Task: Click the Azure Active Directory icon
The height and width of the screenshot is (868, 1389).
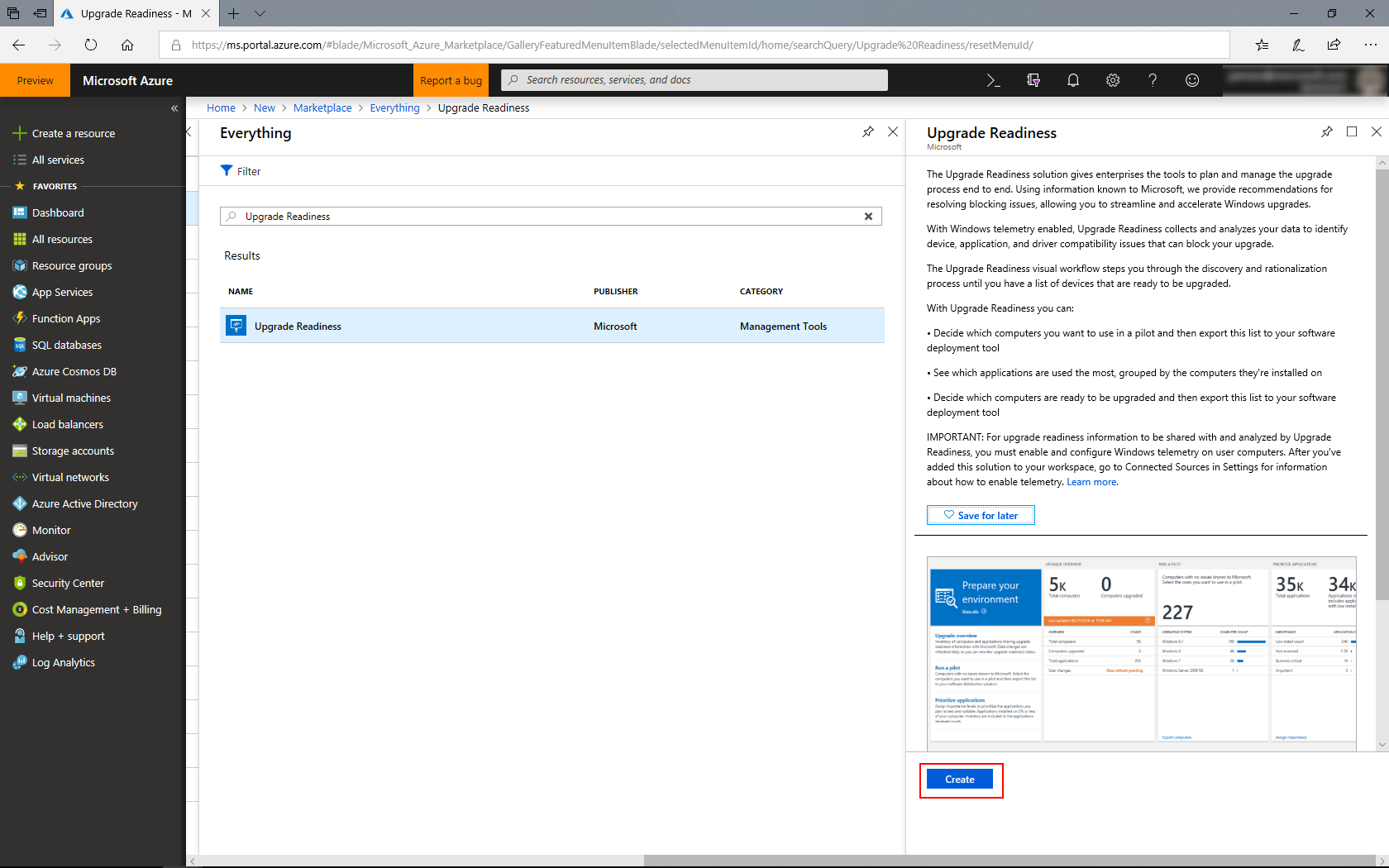Action: pyautogui.click(x=20, y=503)
